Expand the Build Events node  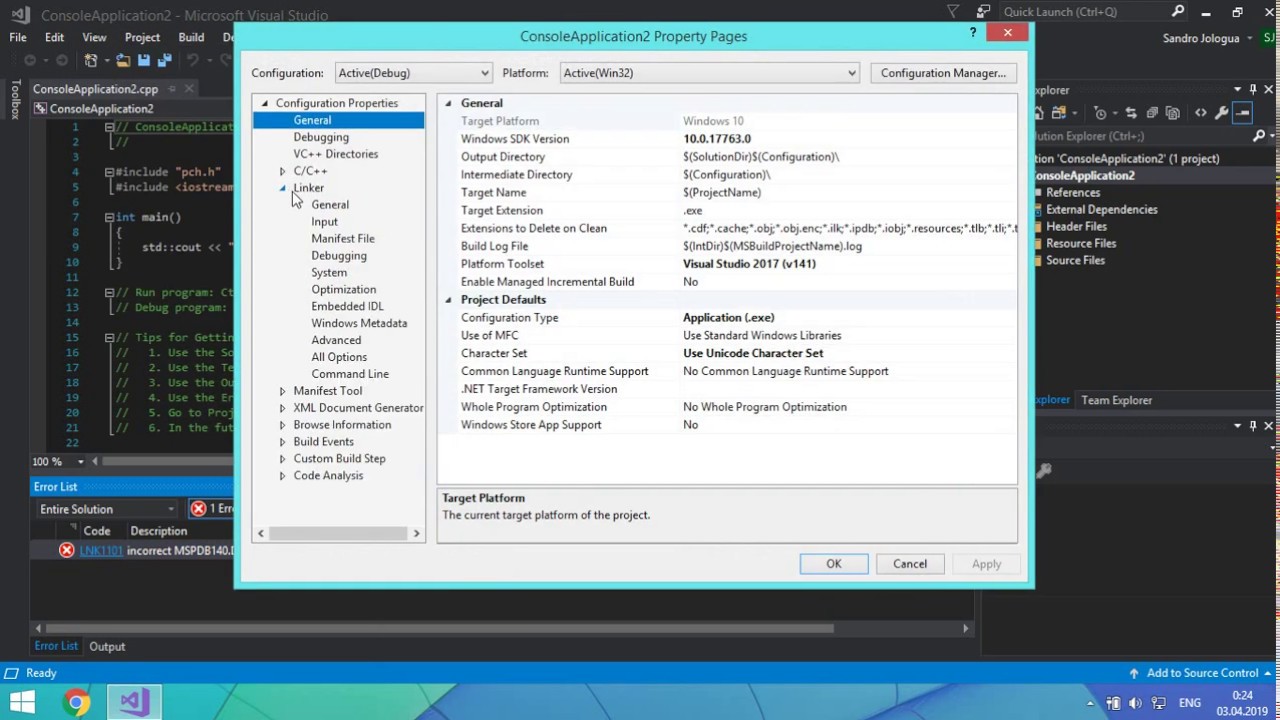(x=282, y=442)
